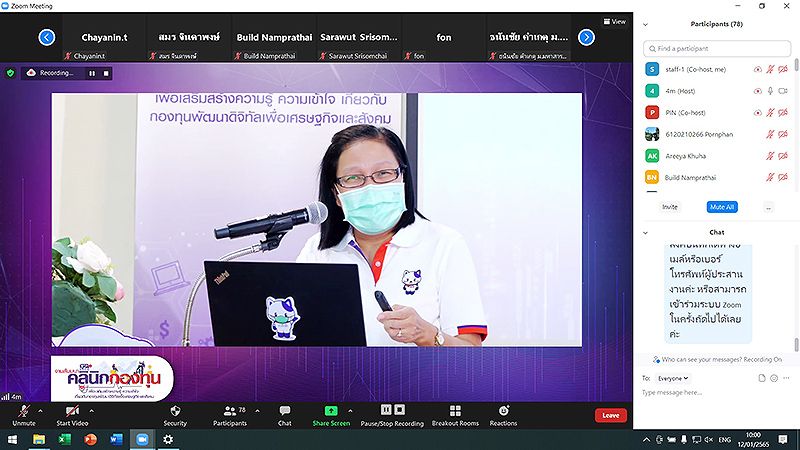Click the Type message here field
Screen dimensions: 800x450
716,392
